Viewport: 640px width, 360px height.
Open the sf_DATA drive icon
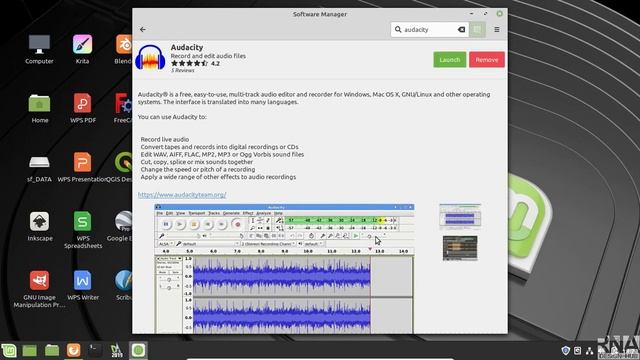(39, 167)
